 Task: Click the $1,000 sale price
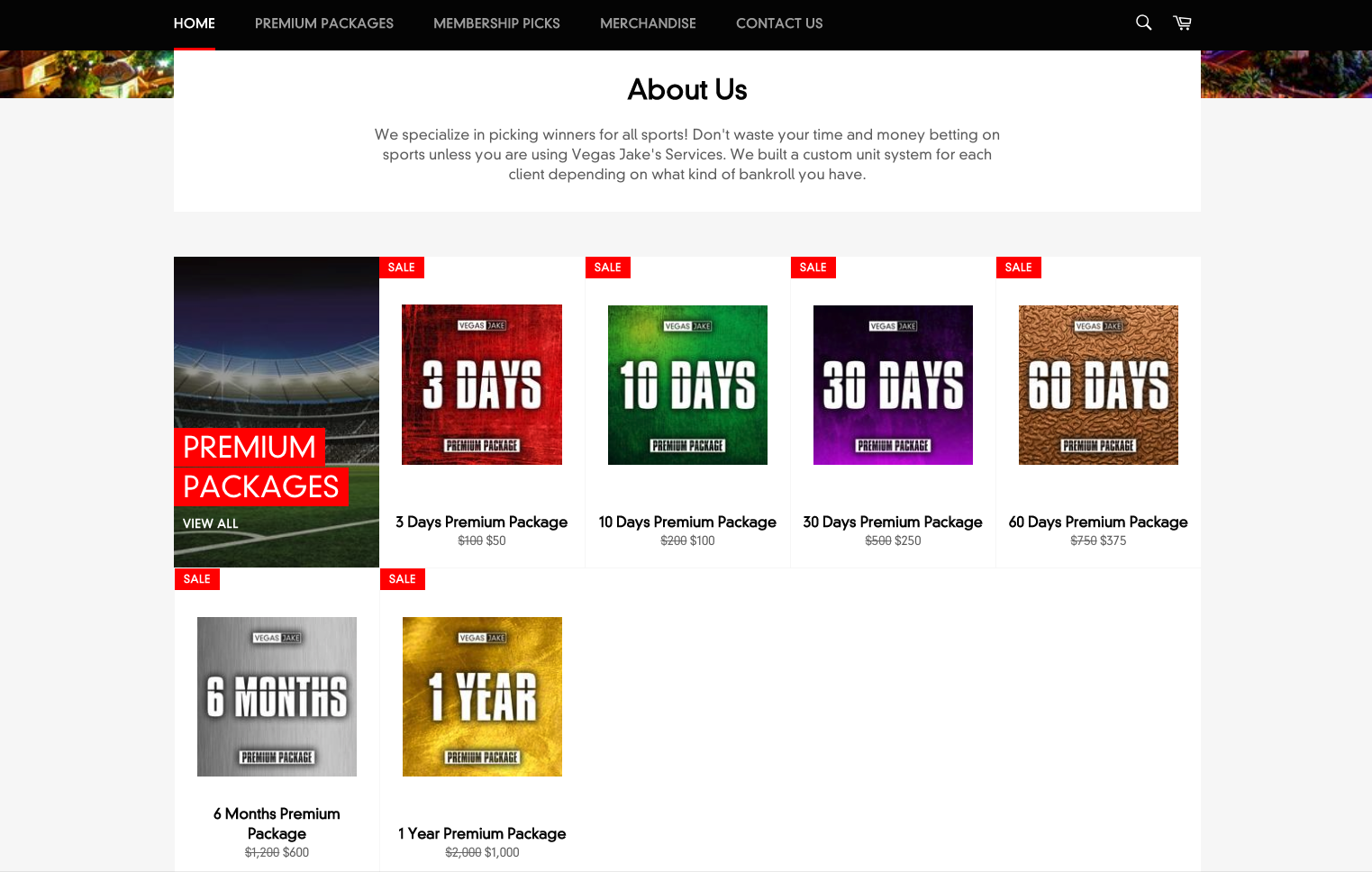pyautogui.click(x=503, y=852)
